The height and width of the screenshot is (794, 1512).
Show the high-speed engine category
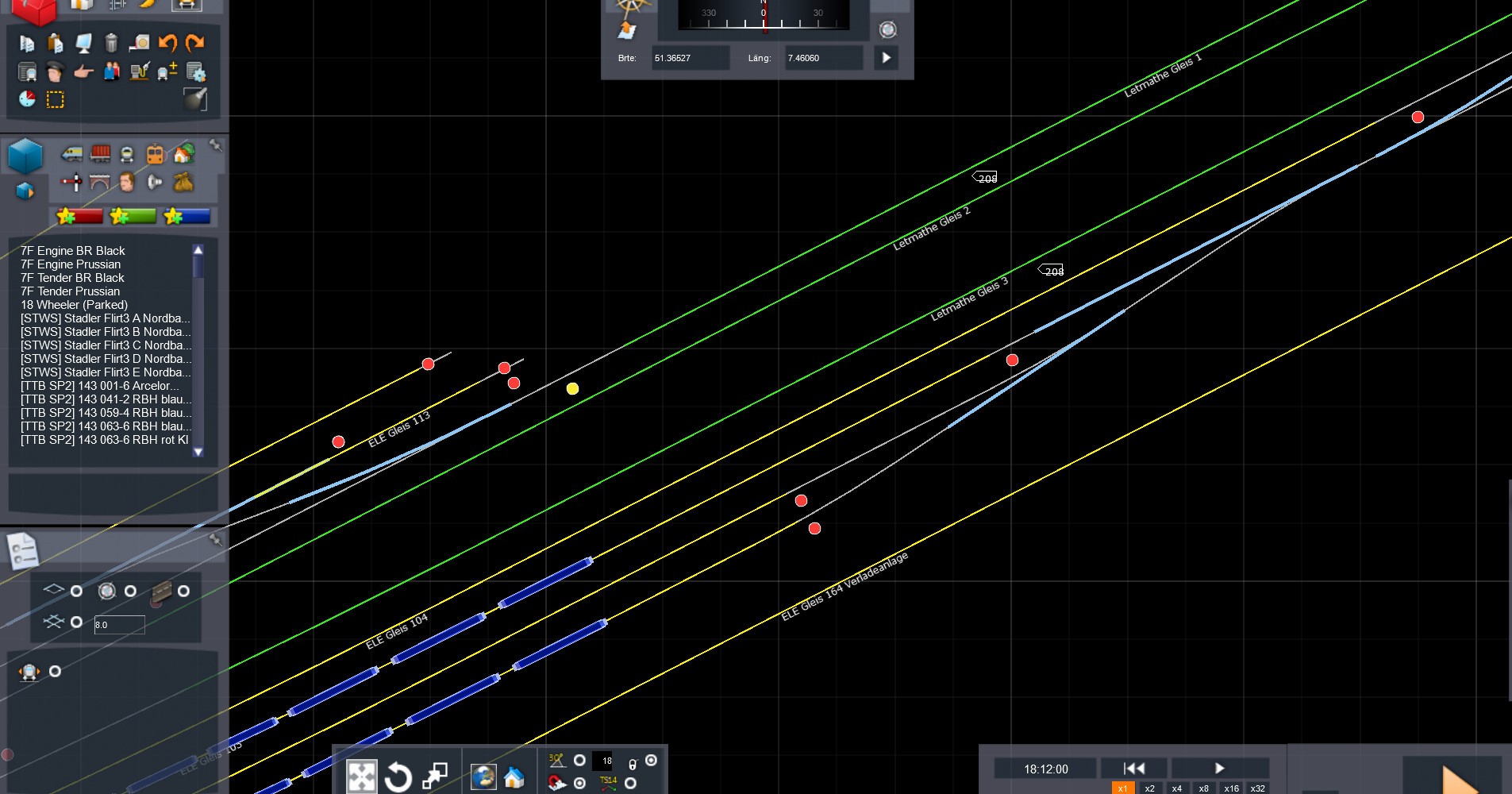pyautogui.click(x=71, y=153)
